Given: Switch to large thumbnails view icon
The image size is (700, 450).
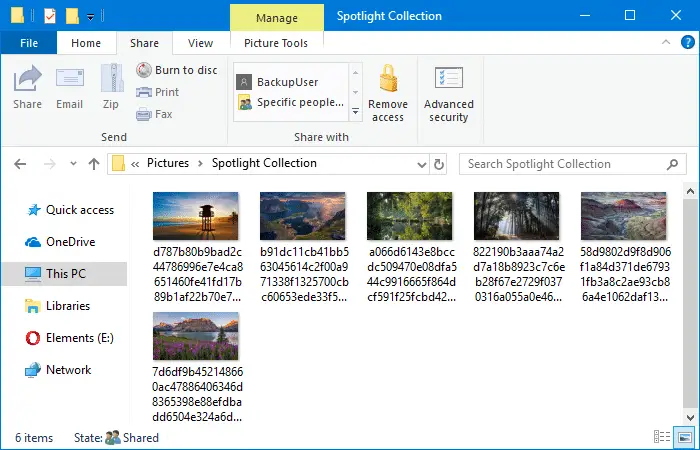Looking at the screenshot, I should tap(685, 437).
